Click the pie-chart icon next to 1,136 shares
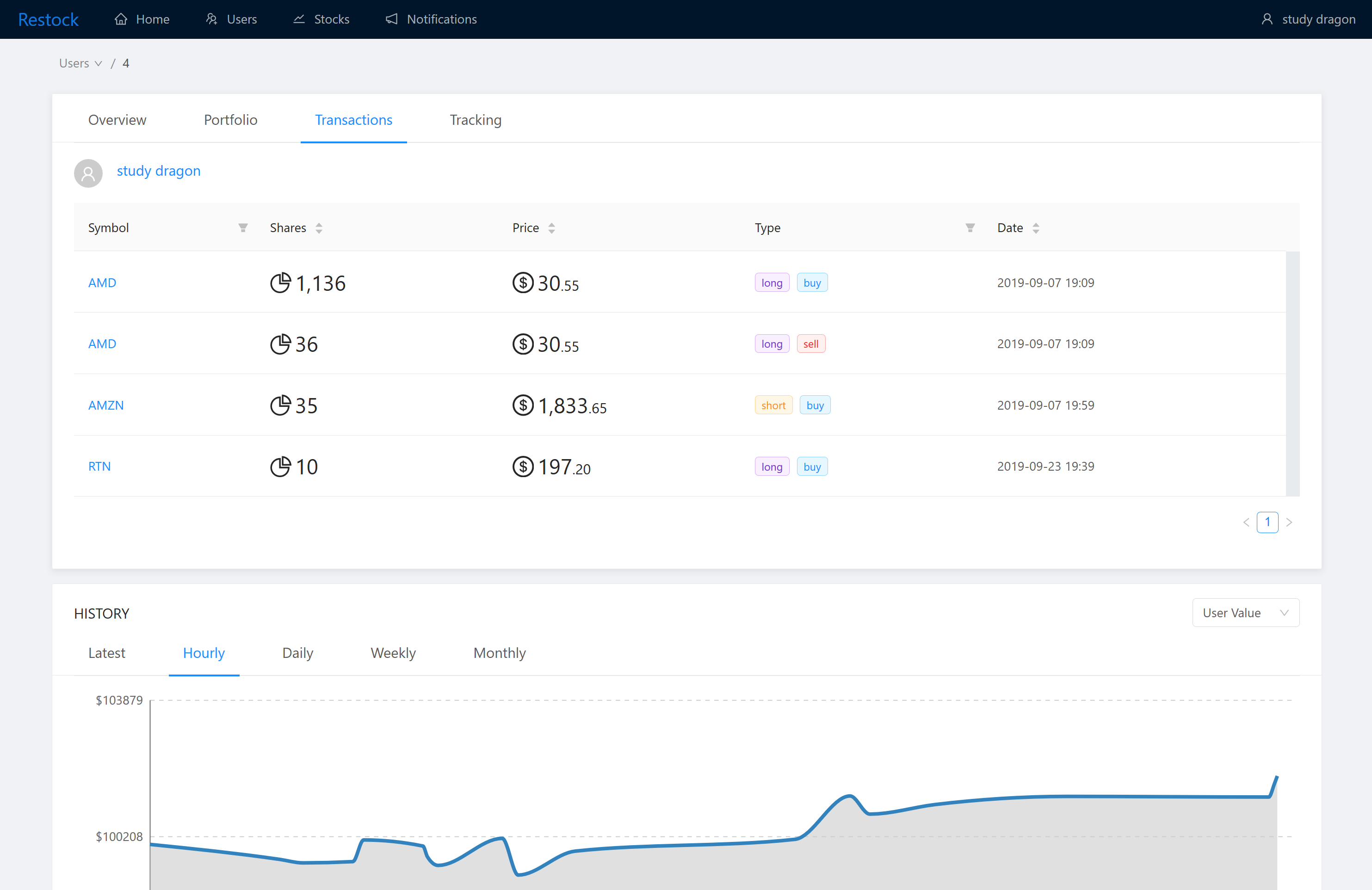Image resolution: width=1372 pixels, height=890 pixels. click(280, 283)
